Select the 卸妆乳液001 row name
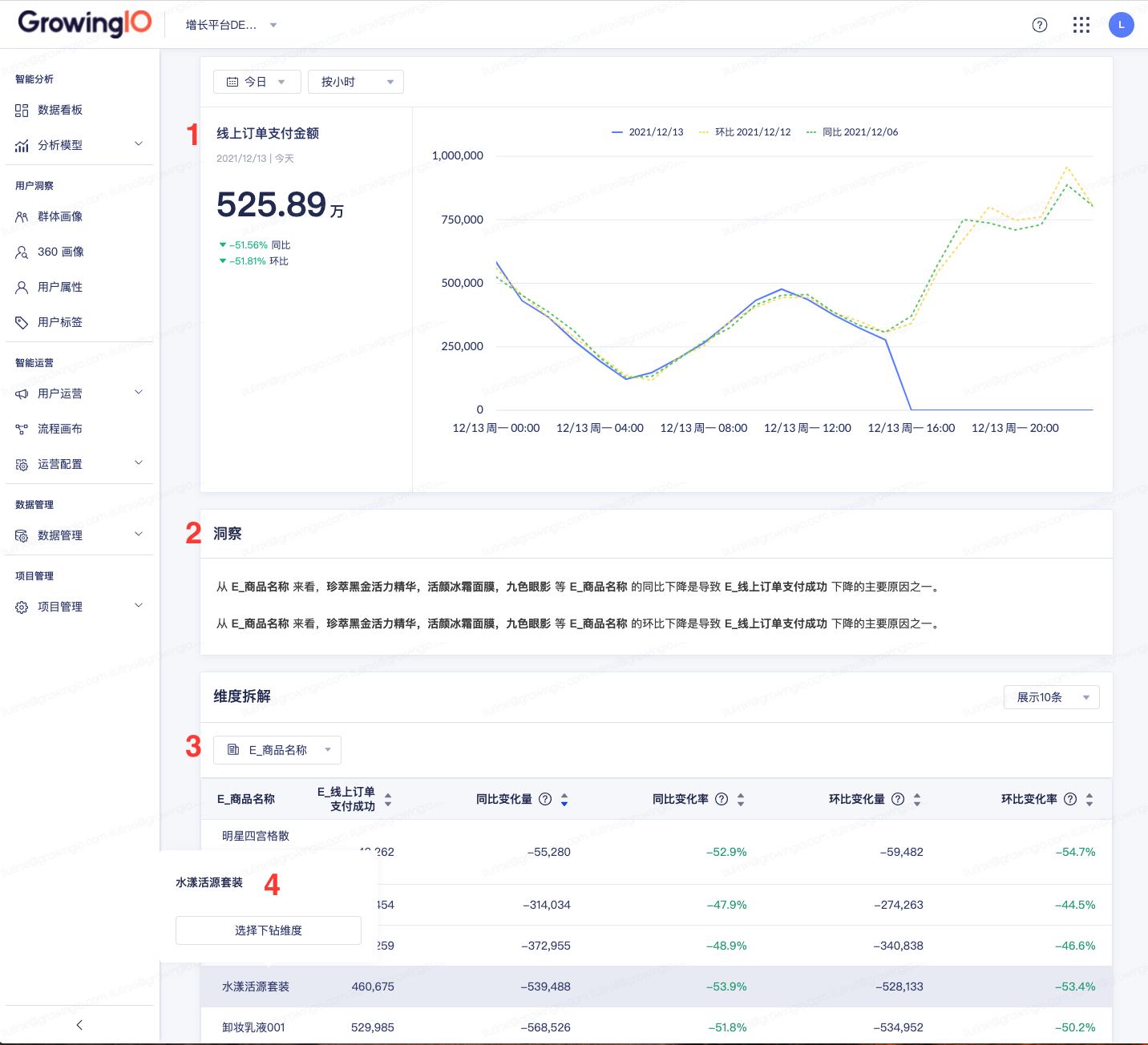The image size is (1148, 1045). pyautogui.click(x=253, y=1027)
